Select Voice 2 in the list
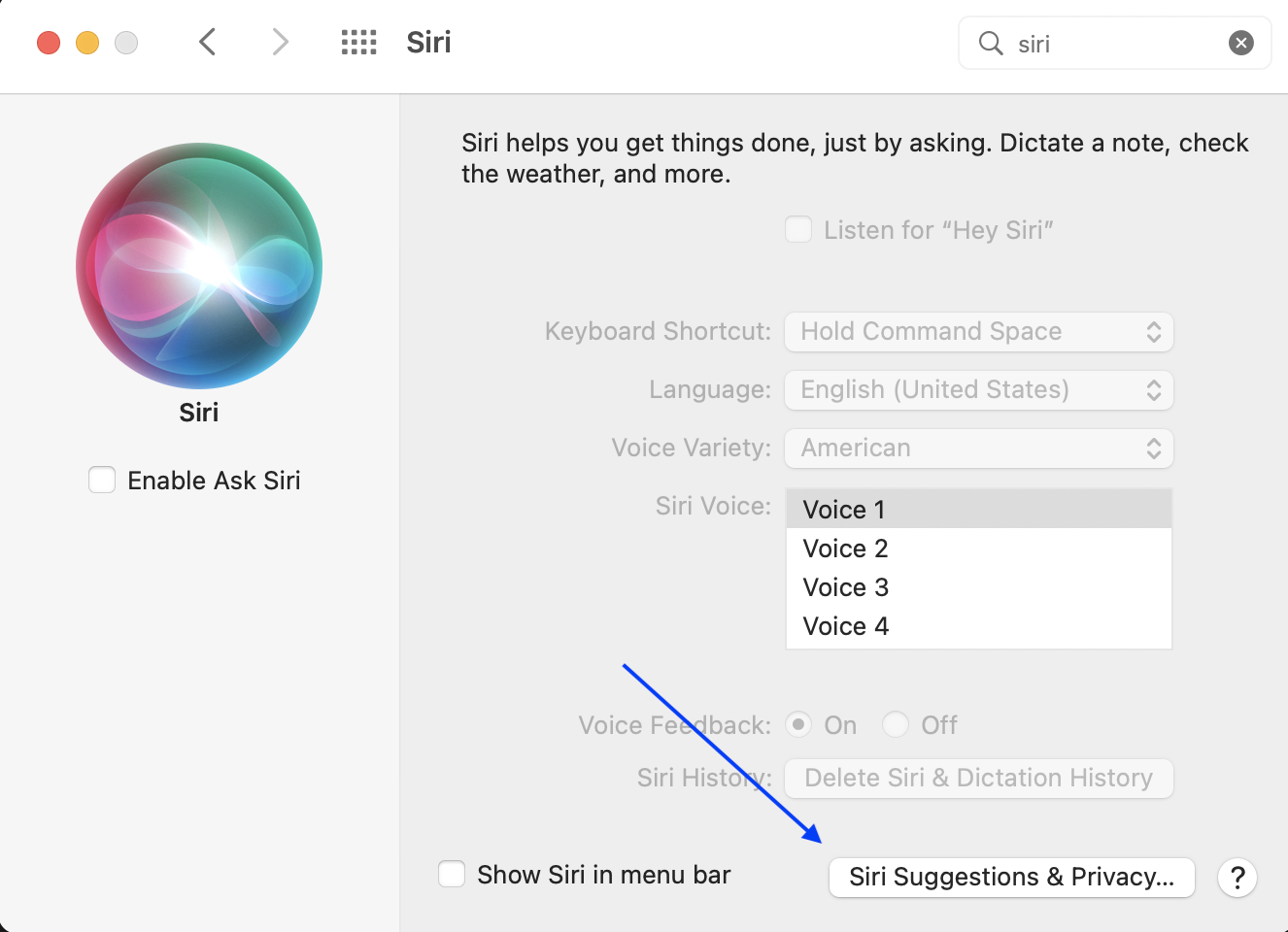Viewport: 1288px width, 932px height. [x=845, y=549]
